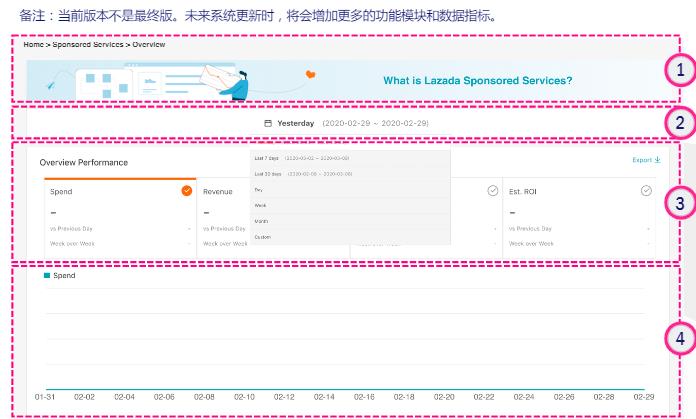Screen dimensions: 696x419
Task: Choose Last 7 days in date menu
Action: point(351,158)
